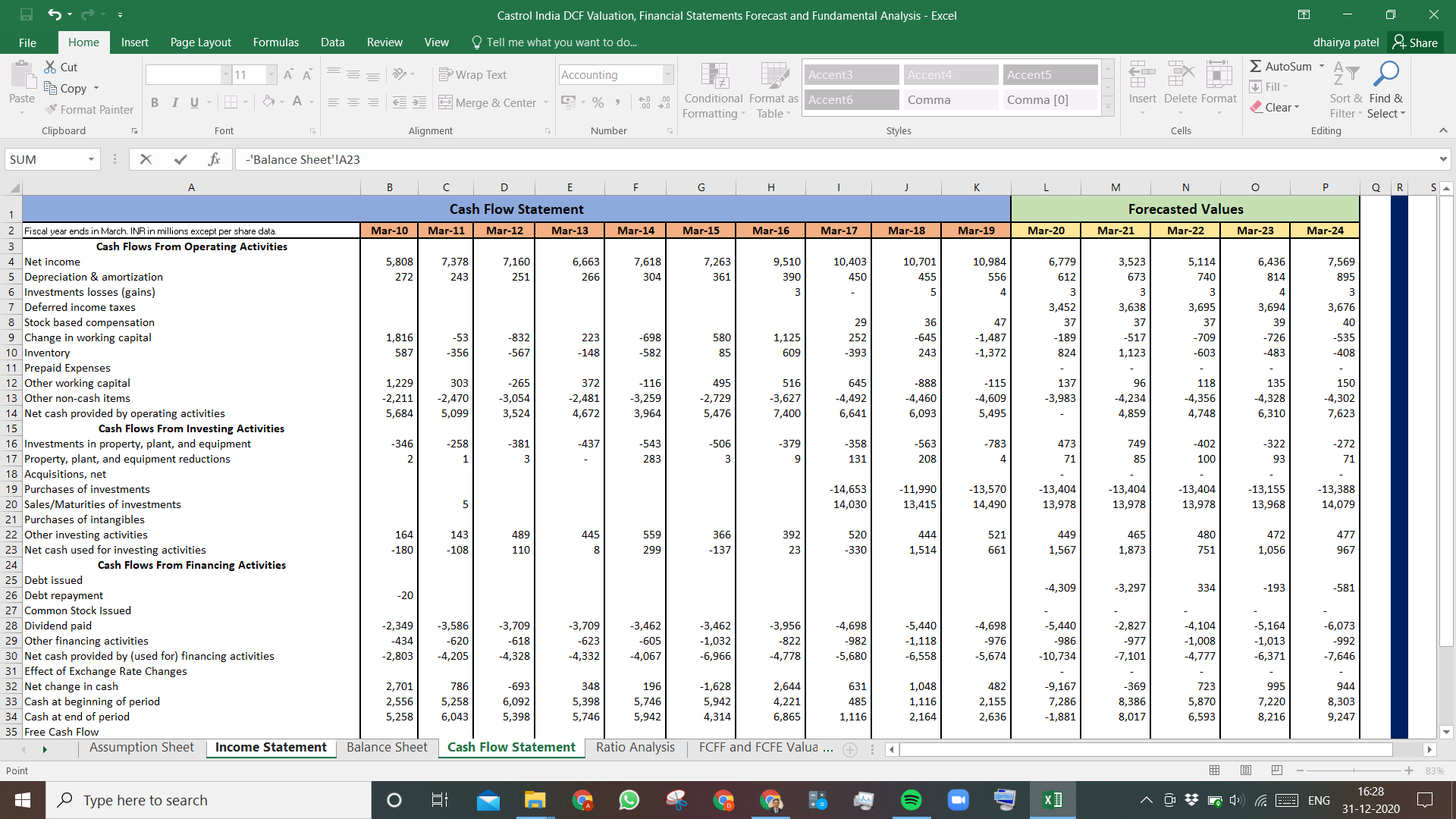The image size is (1456, 819).
Task: Cancel formula entry with X icon
Action: (x=146, y=159)
